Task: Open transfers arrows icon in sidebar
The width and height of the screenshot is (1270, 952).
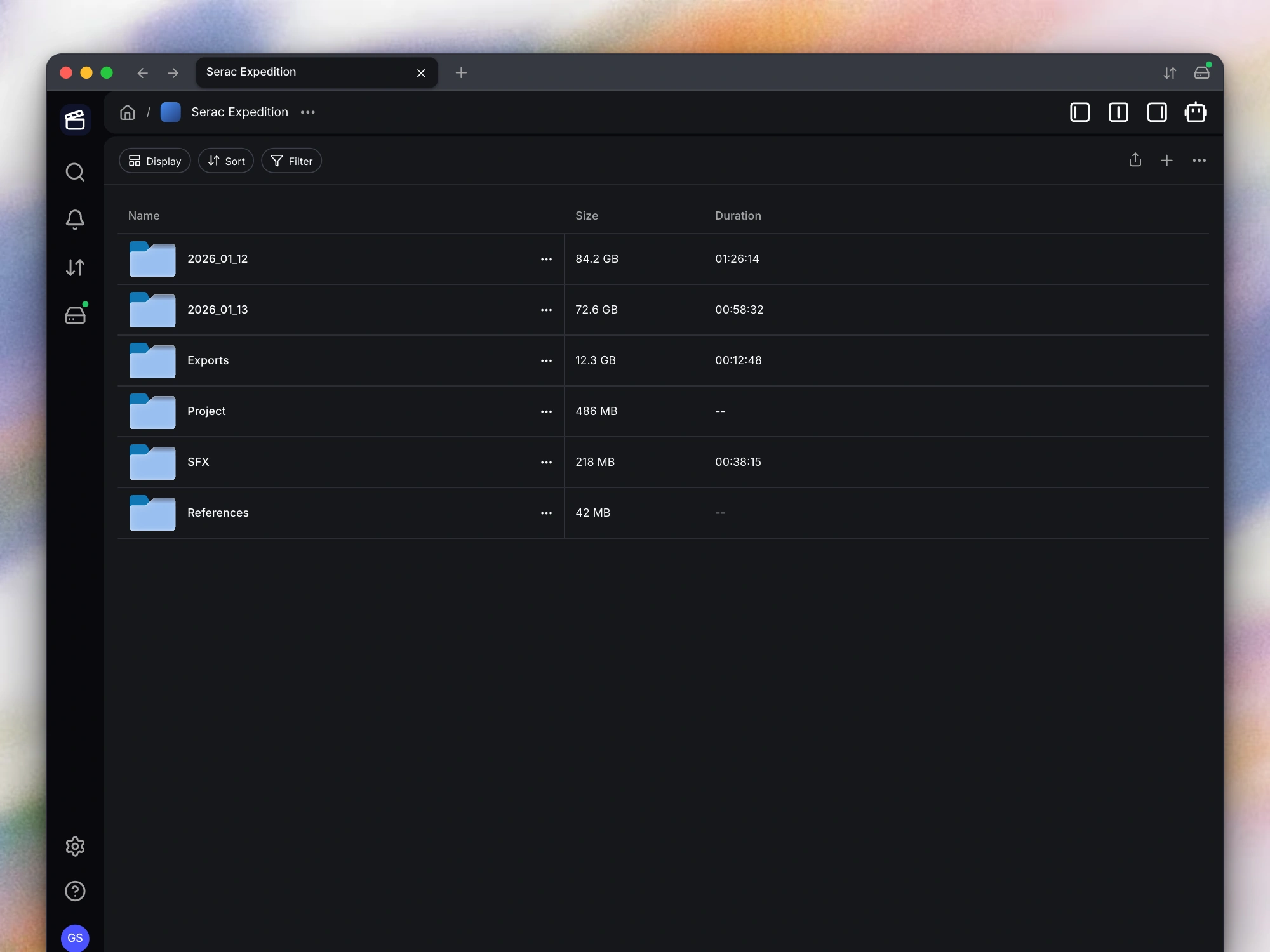Action: coord(75,268)
